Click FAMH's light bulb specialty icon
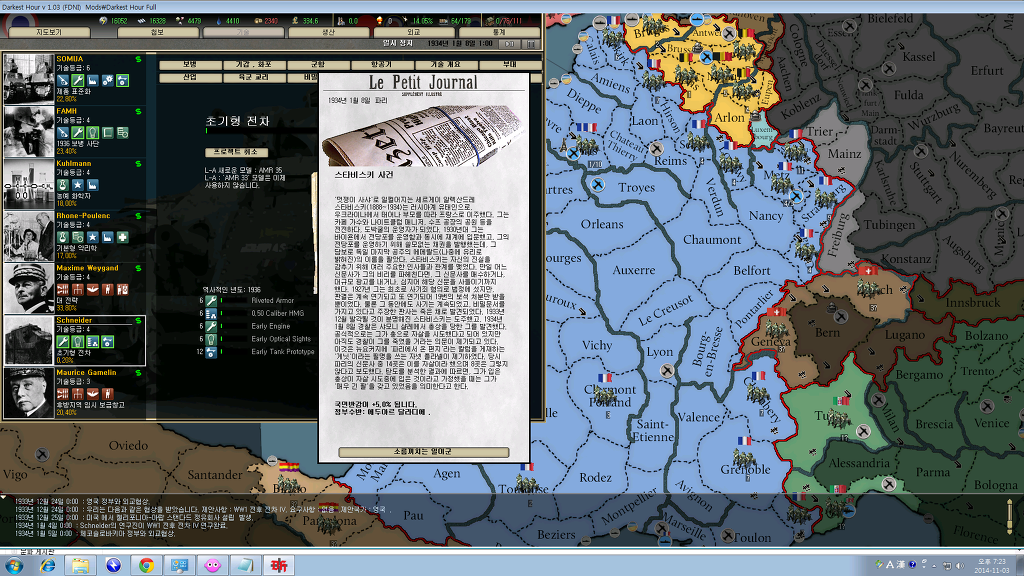This screenshot has height=576, width=1024. pos(93,133)
